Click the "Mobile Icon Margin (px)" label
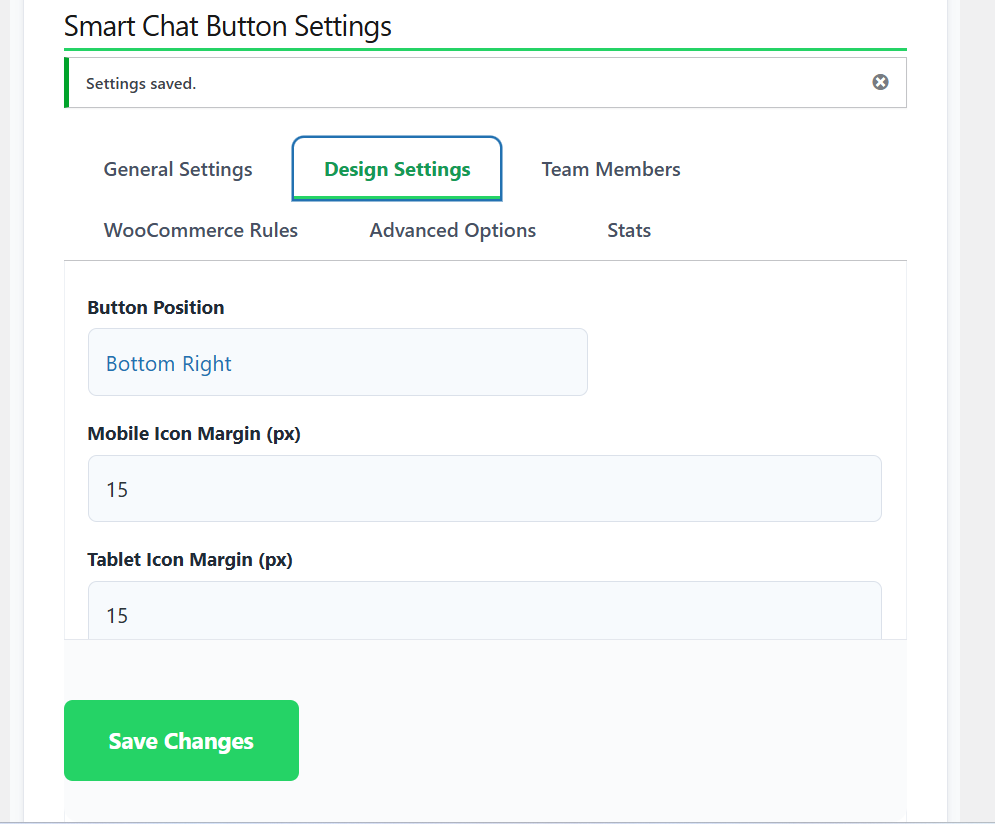Image resolution: width=995 pixels, height=824 pixels. [194, 434]
